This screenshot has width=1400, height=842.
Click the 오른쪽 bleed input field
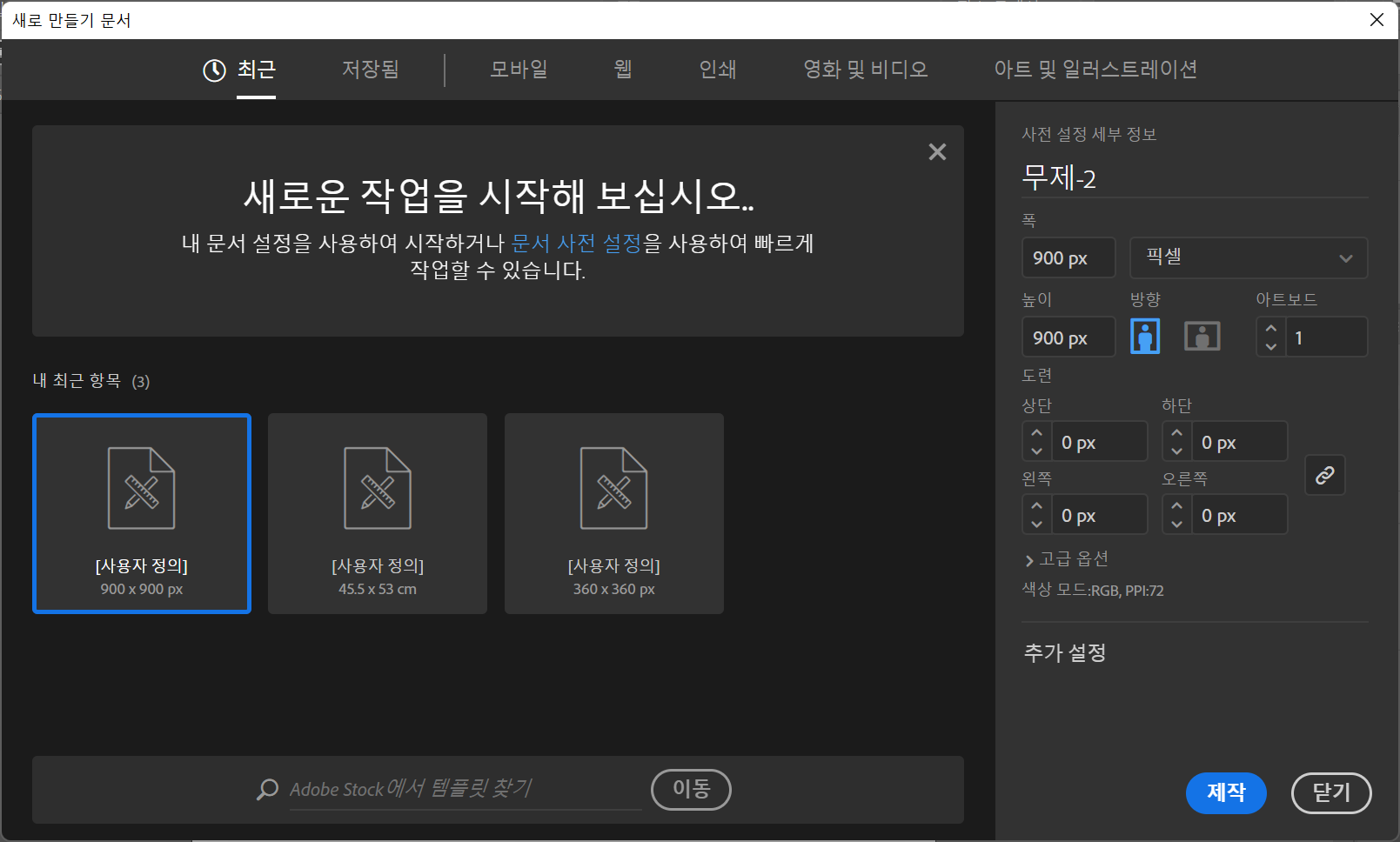point(1240,515)
